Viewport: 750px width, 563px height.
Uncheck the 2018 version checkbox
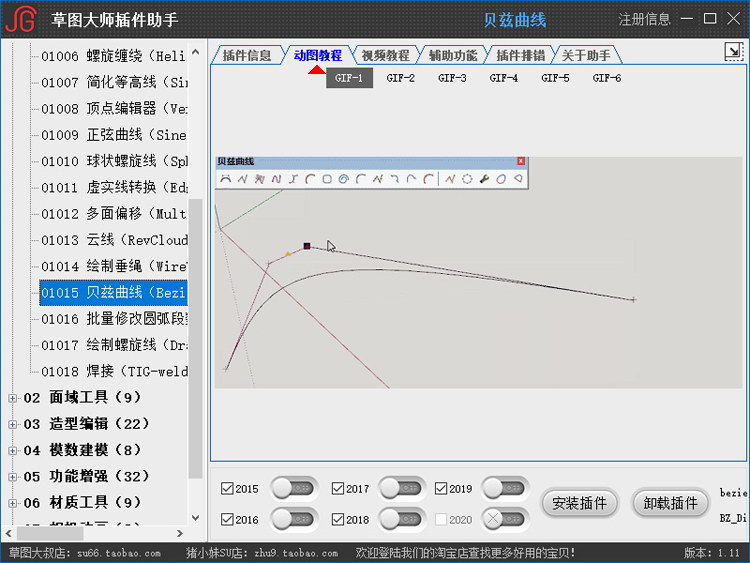338,519
